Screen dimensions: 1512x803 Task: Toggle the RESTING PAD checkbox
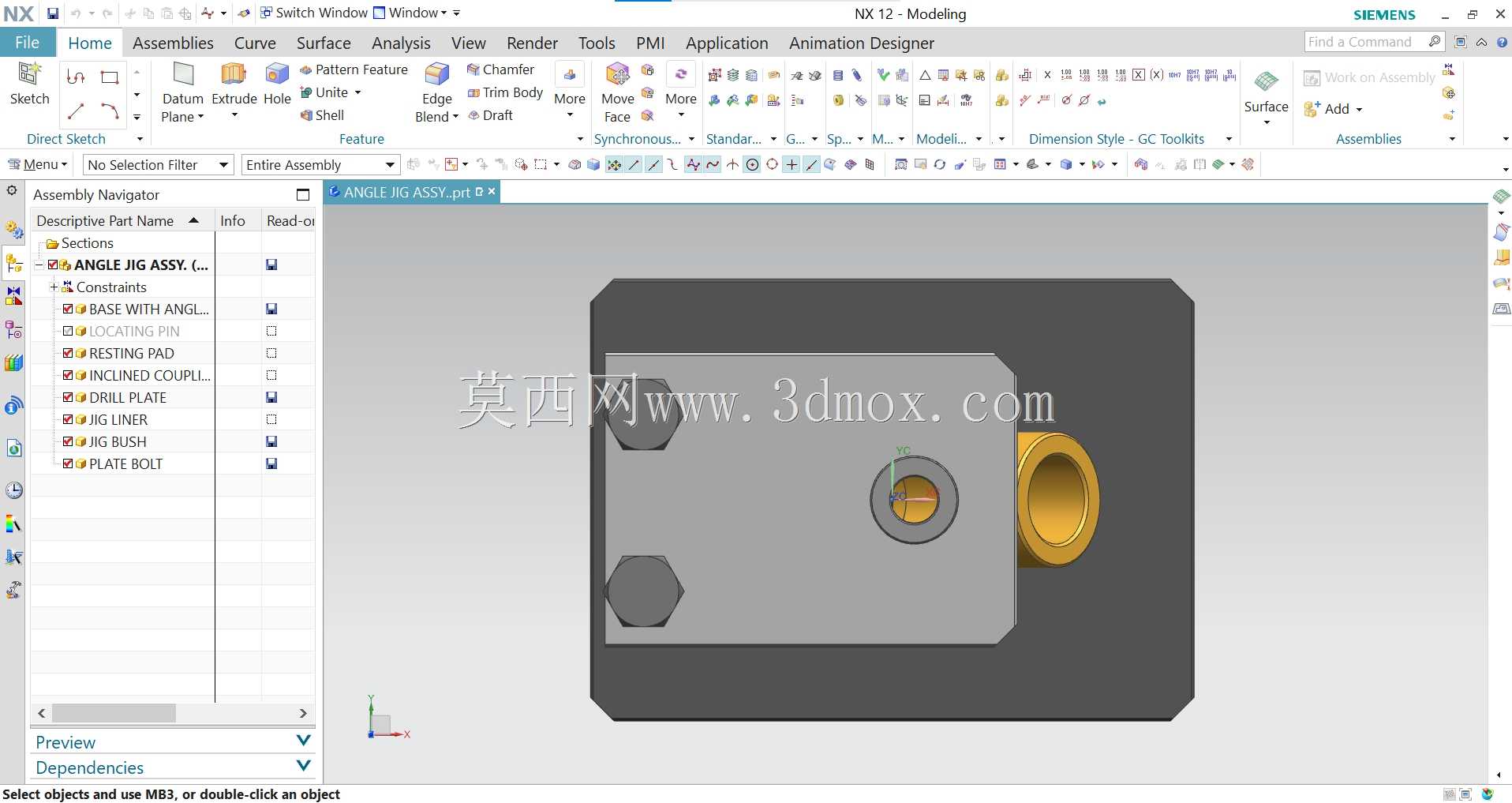point(68,353)
